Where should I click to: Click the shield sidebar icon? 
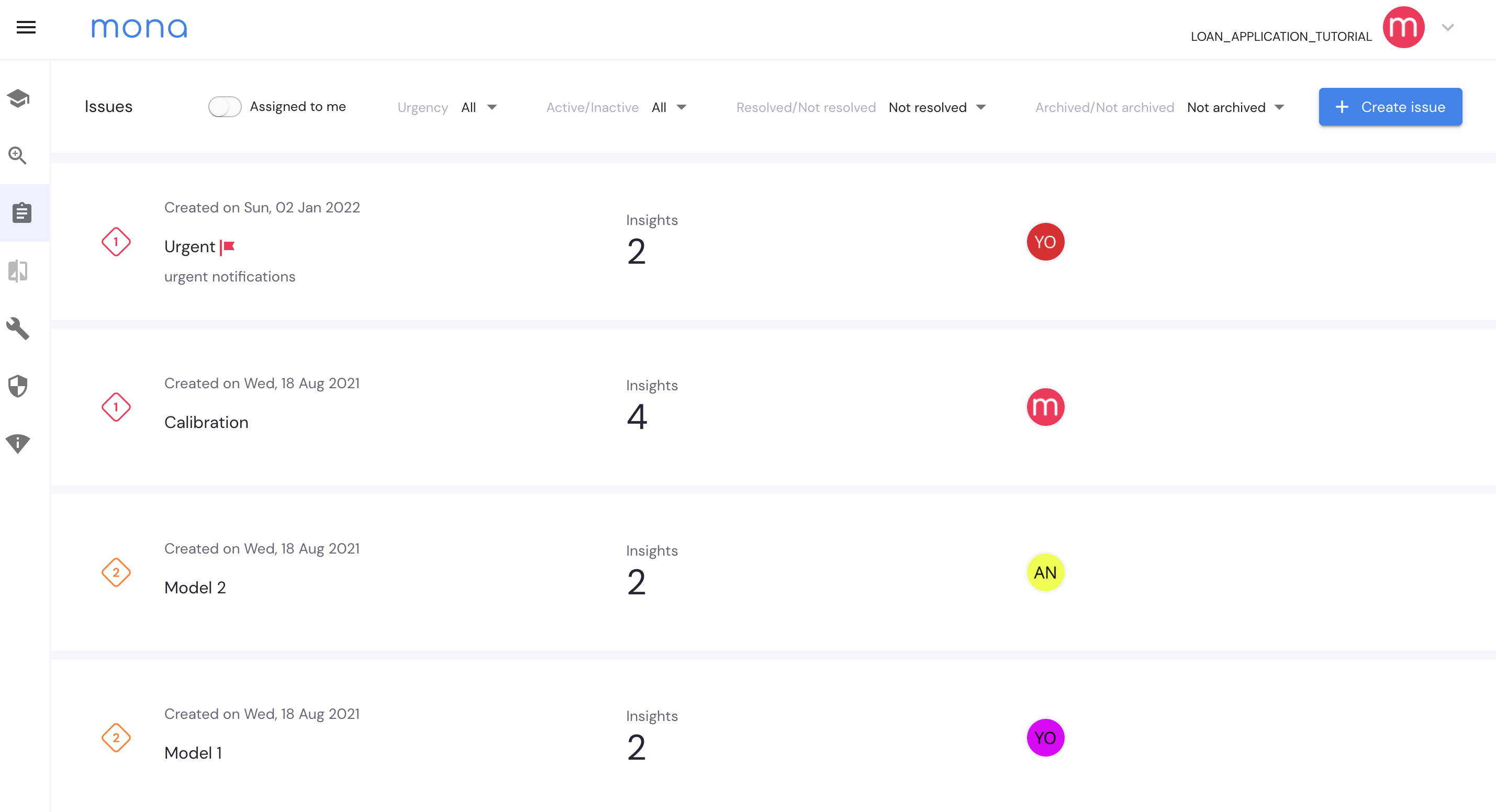[18, 386]
